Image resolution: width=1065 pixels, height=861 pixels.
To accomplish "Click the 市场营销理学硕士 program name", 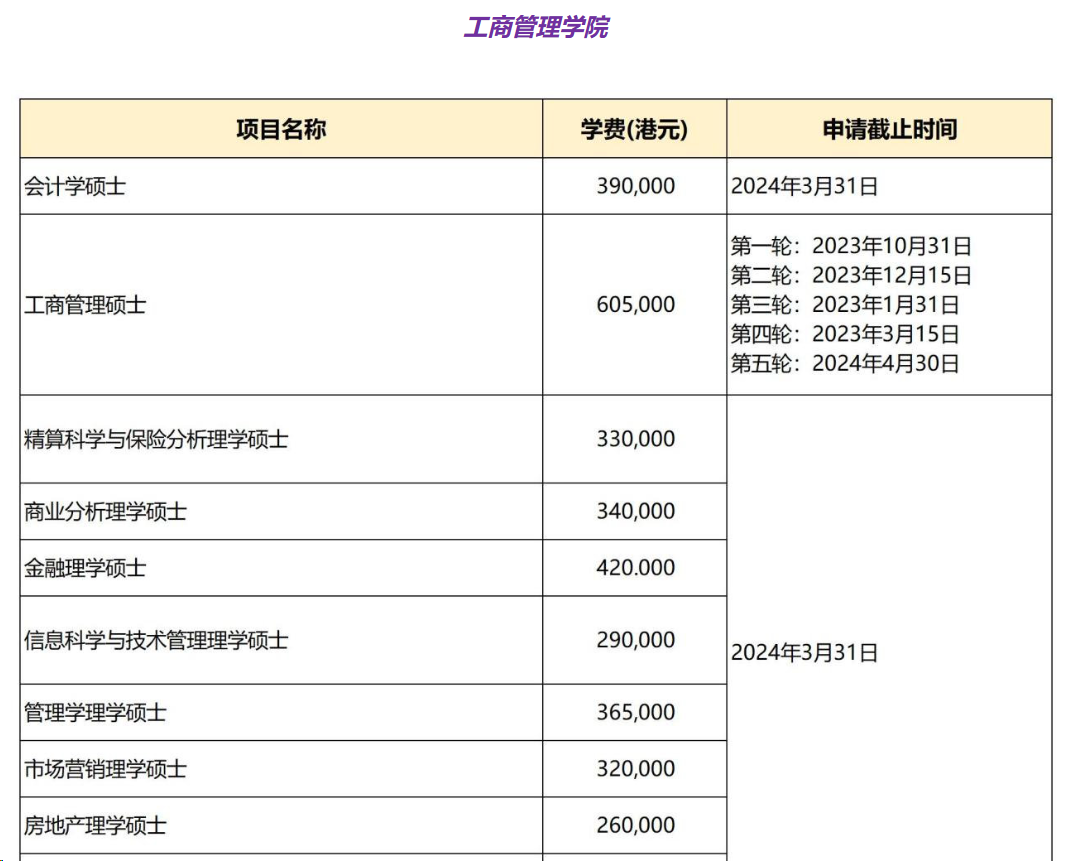I will (x=105, y=769).
